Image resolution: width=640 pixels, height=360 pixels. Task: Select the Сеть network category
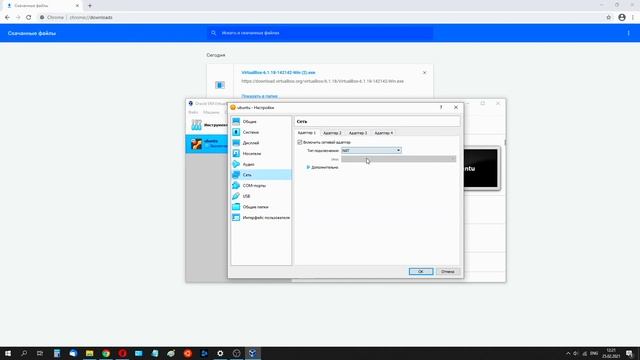[x=261, y=175]
